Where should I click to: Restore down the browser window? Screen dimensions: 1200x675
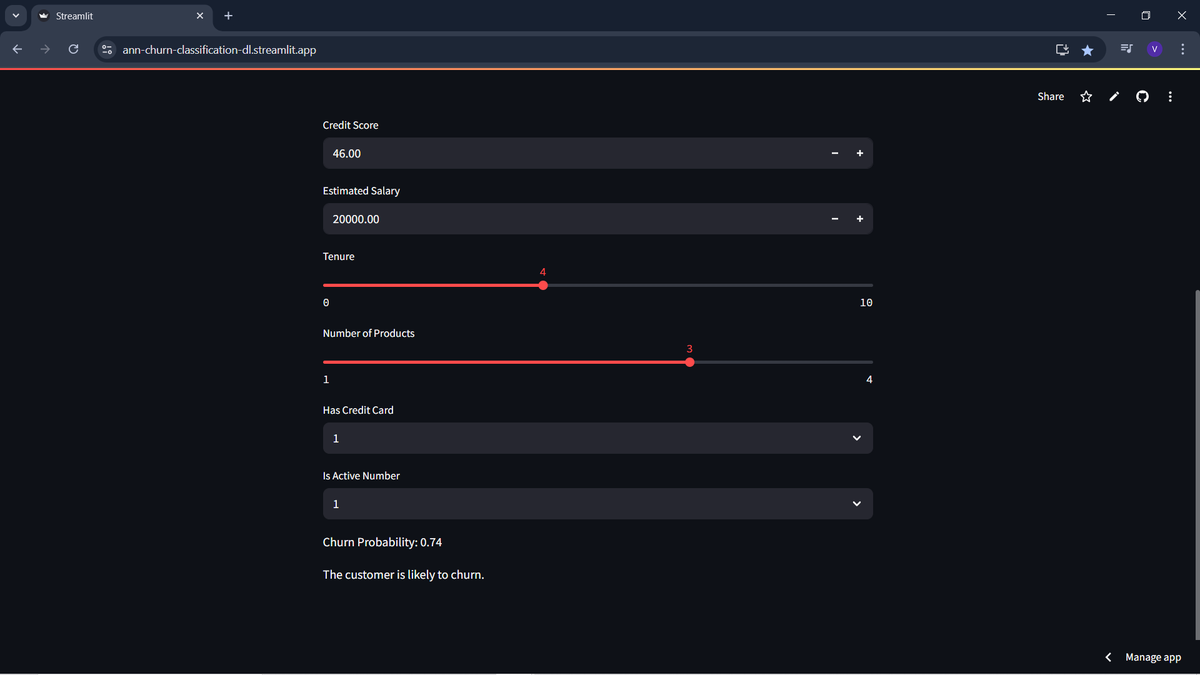[x=1146, y=16]
